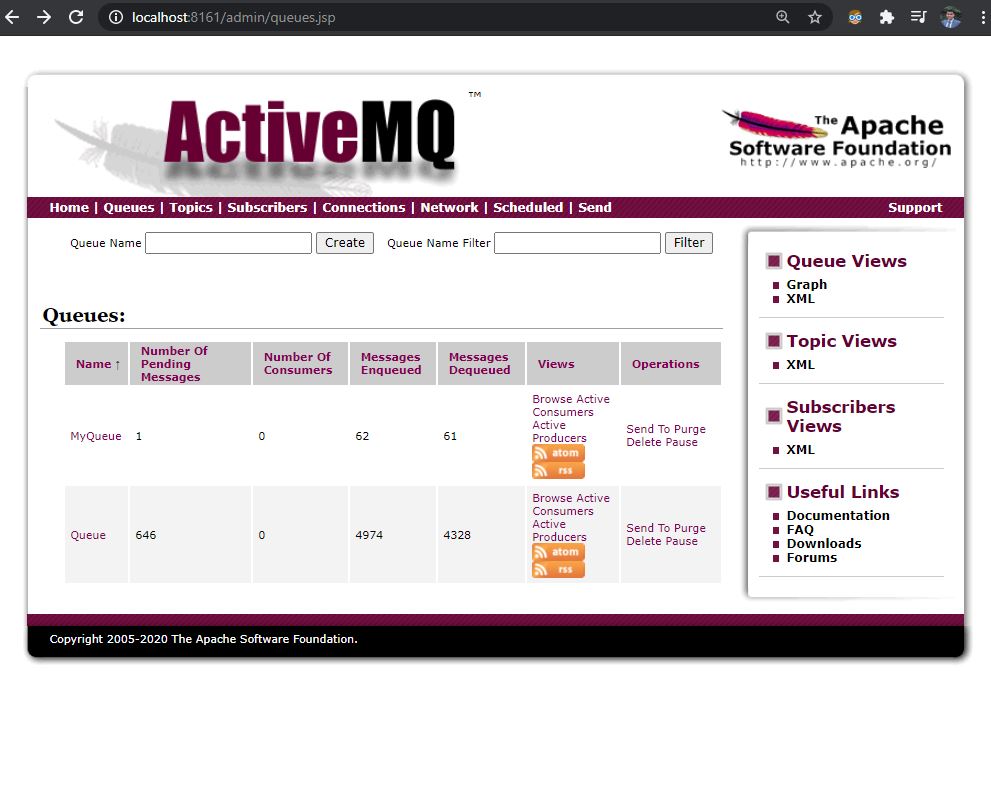991x790 pixels.
Task: Sort by Number Of Pending Messages header
Action: (174, 363)
